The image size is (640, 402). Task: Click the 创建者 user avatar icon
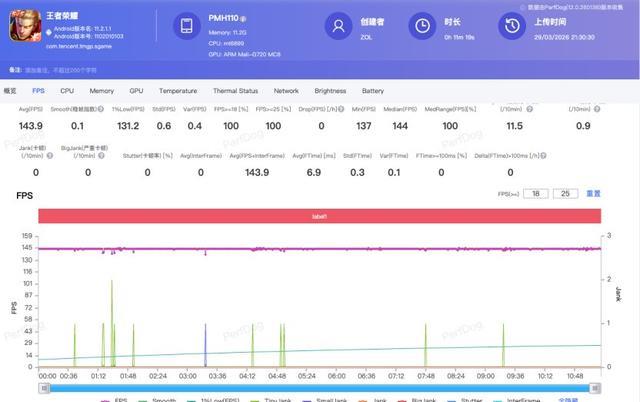[x=339, y=28]
